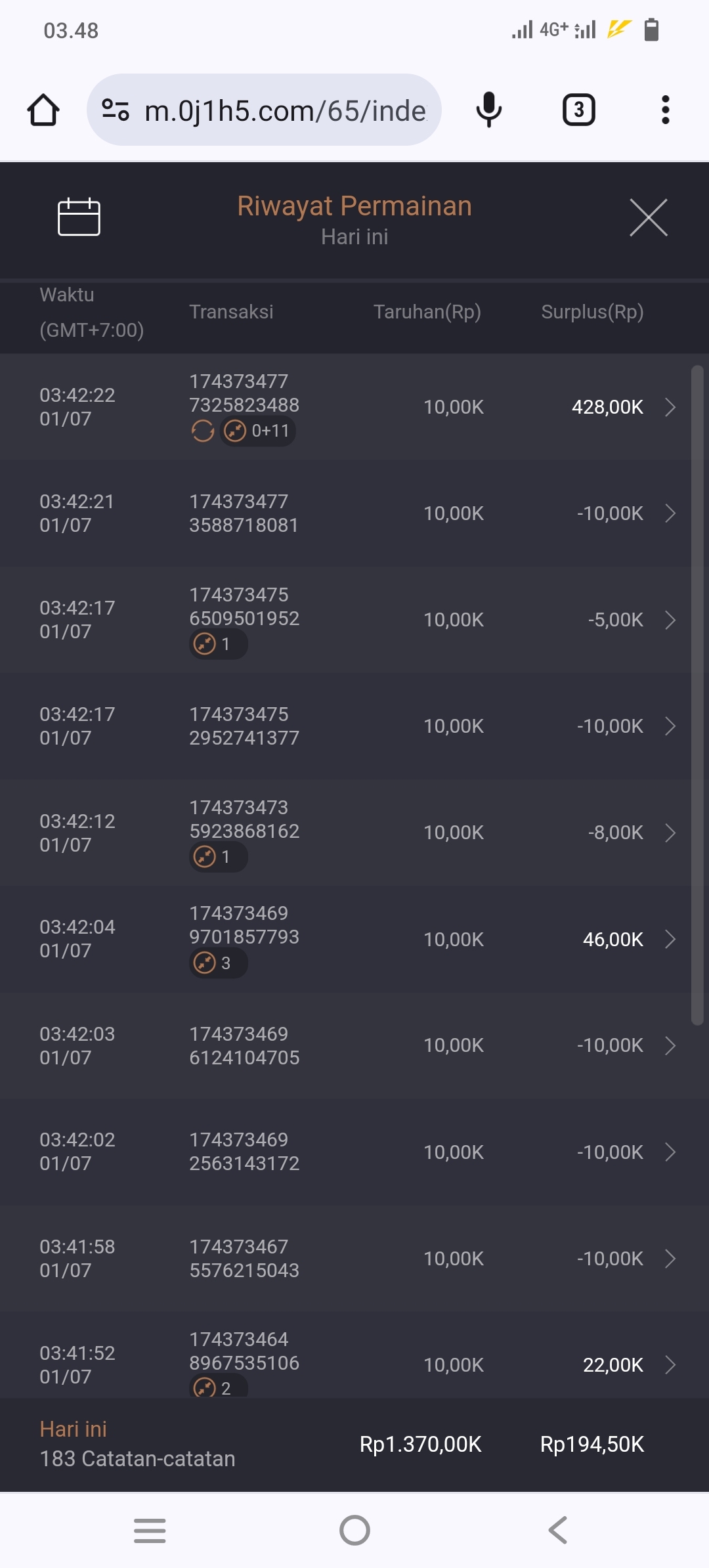Tap the site info icon in address bar
709x1568 pixels.
[116, 110]
